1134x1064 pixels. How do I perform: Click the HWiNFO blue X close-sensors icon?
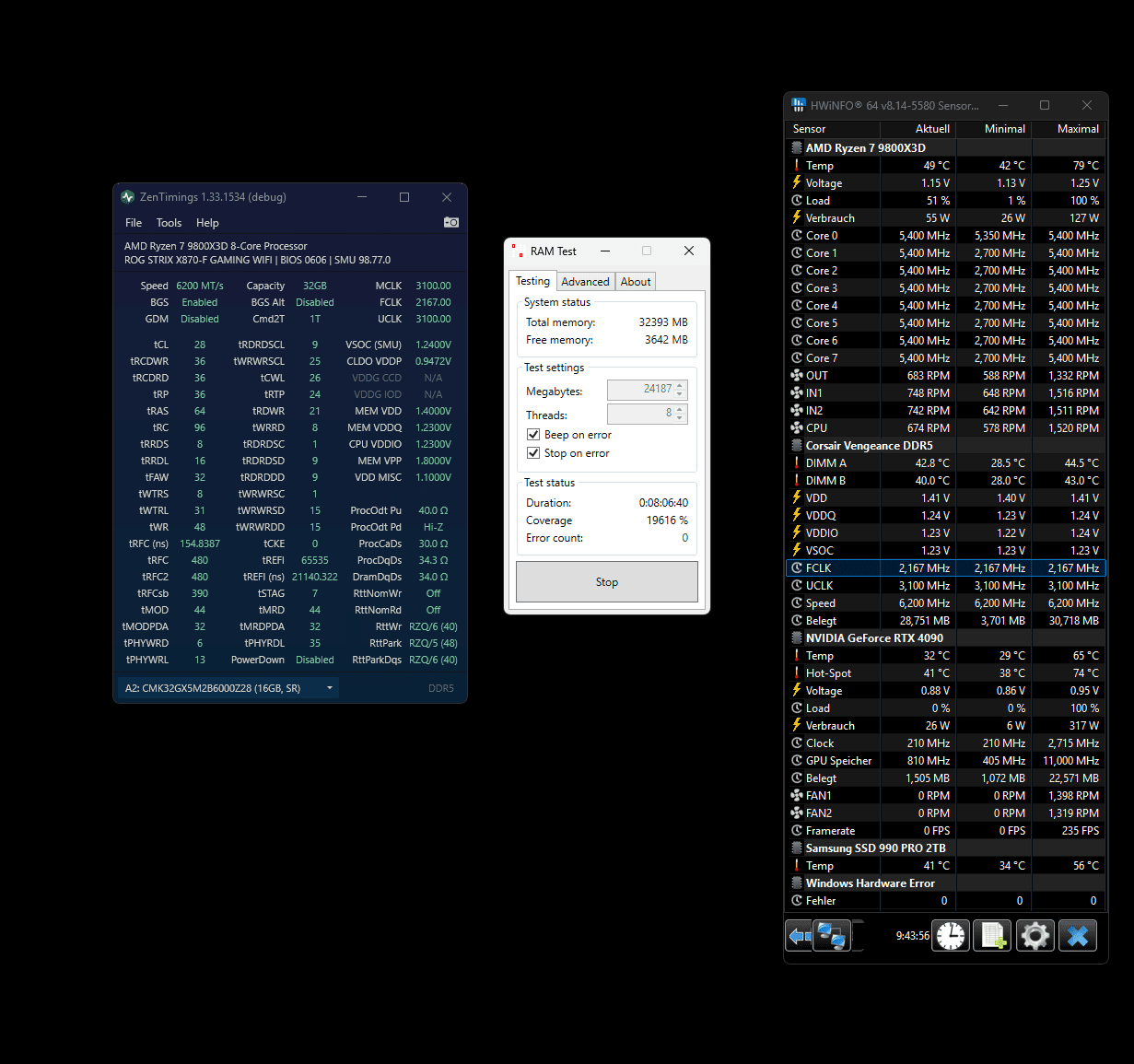1078,936
